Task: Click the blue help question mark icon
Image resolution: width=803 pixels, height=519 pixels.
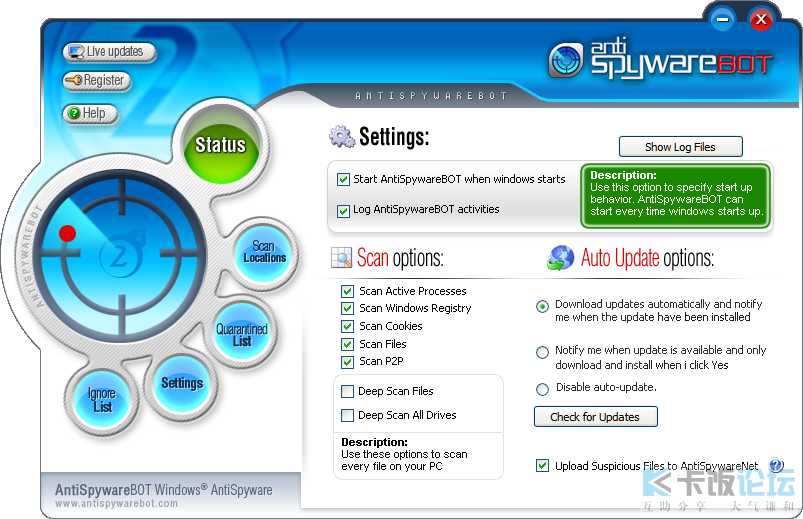Action: click(x=776, y=466)
